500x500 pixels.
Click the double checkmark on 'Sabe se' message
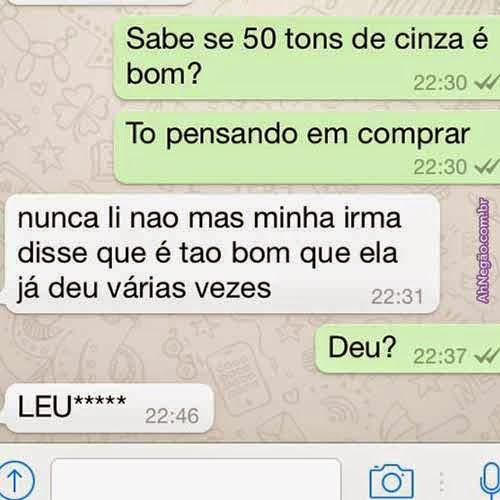tap(487, 82)
